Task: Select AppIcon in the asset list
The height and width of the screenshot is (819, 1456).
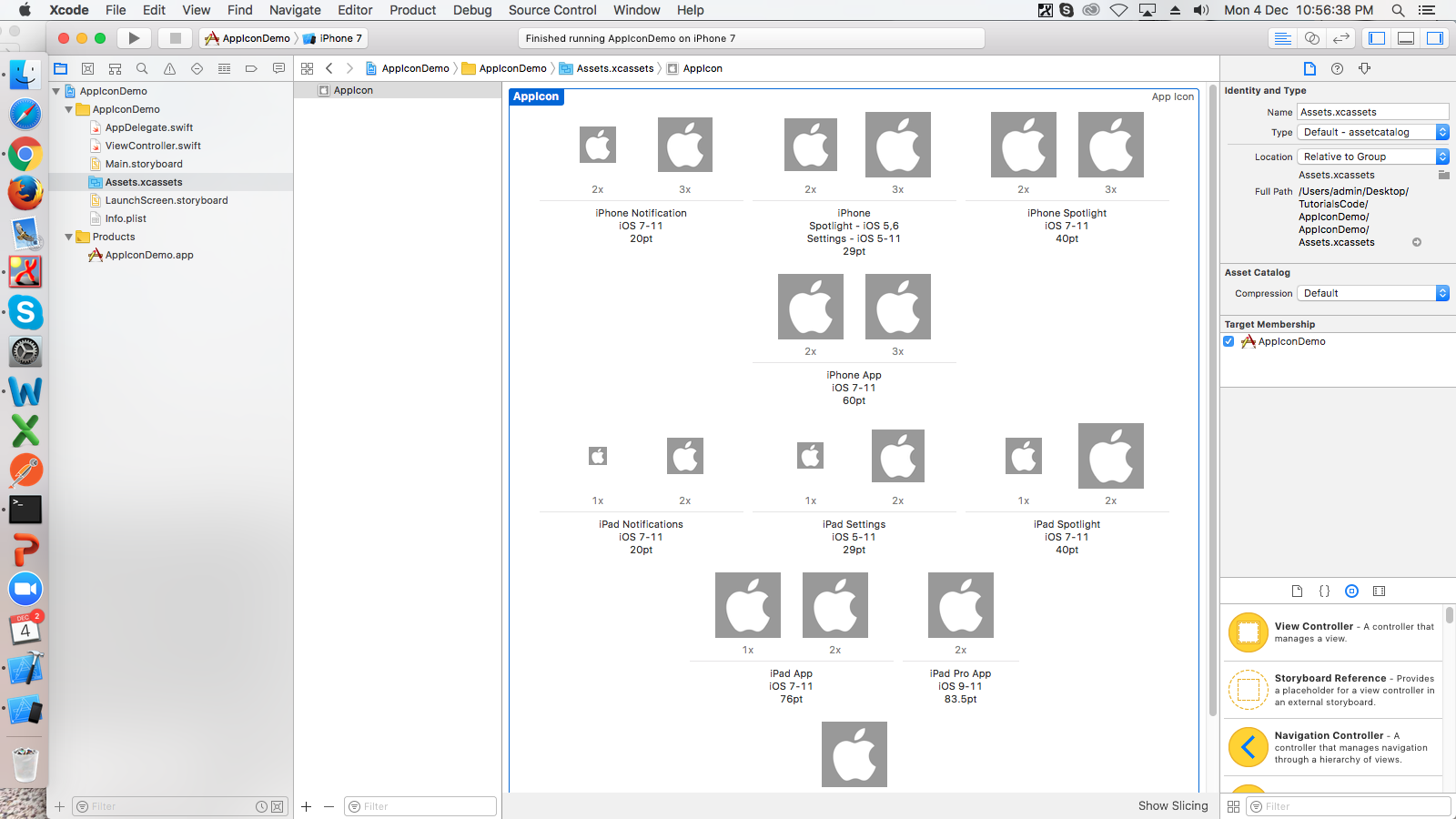Action: (x=398, y=90)
